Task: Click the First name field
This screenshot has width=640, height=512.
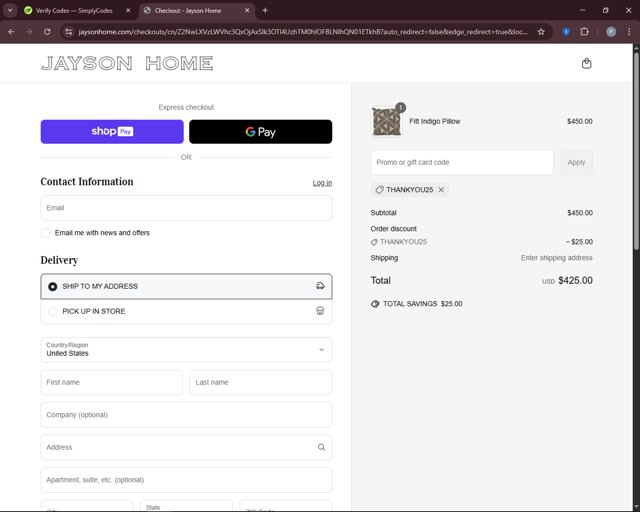Action: (x=111, y=382)
